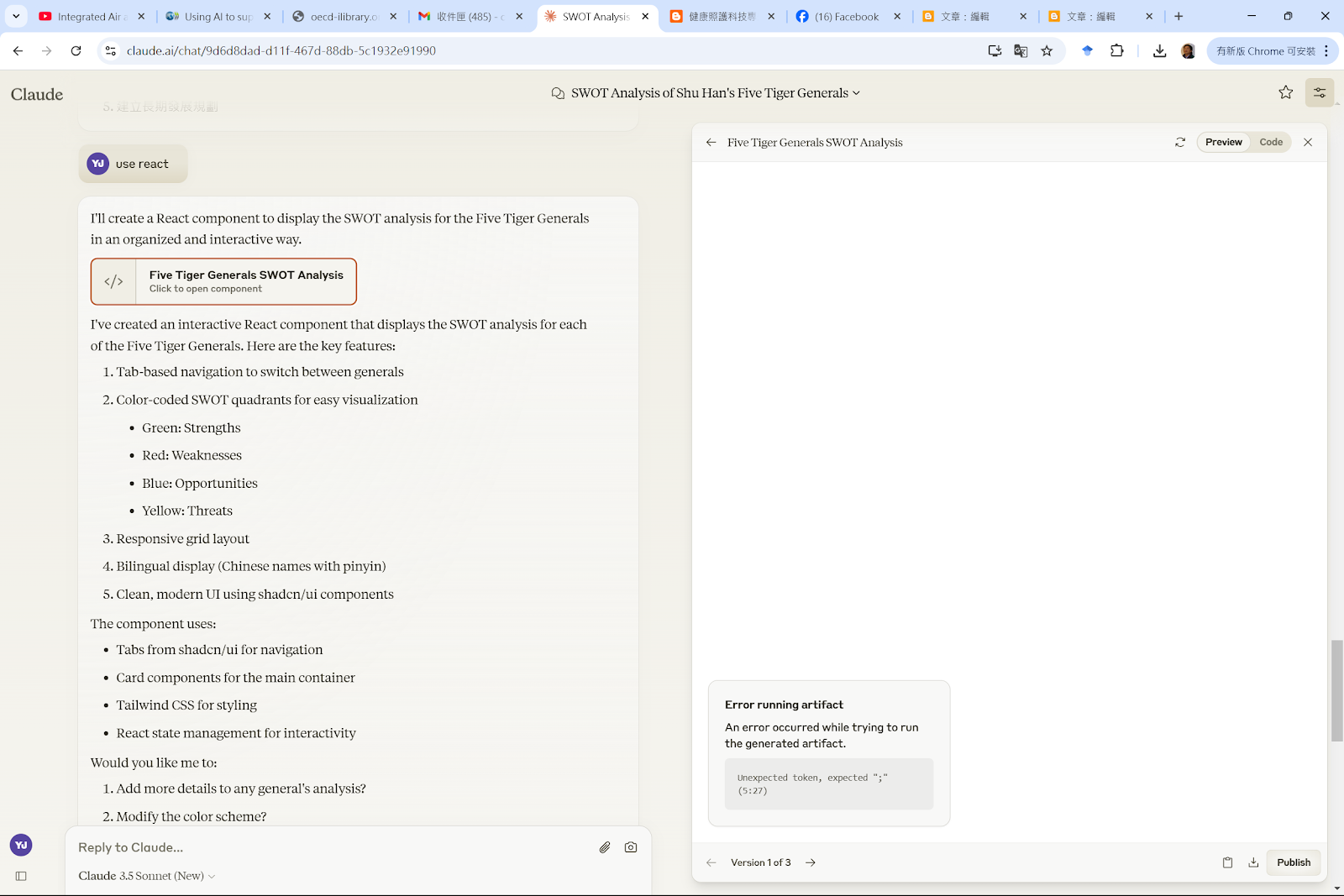The width and height of the screenshot is (1344, 896).
Task: Reload the current page
Action: 76,50
